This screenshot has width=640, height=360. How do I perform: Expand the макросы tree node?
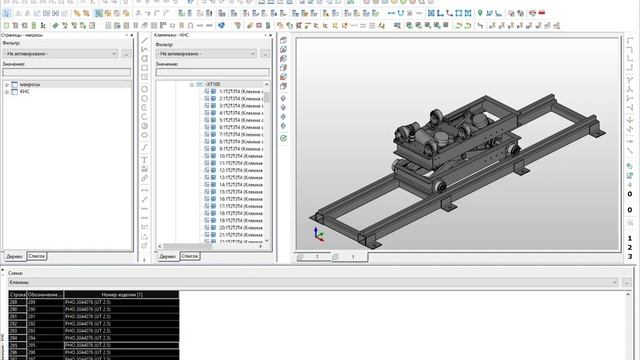click(x=7, y=84)
